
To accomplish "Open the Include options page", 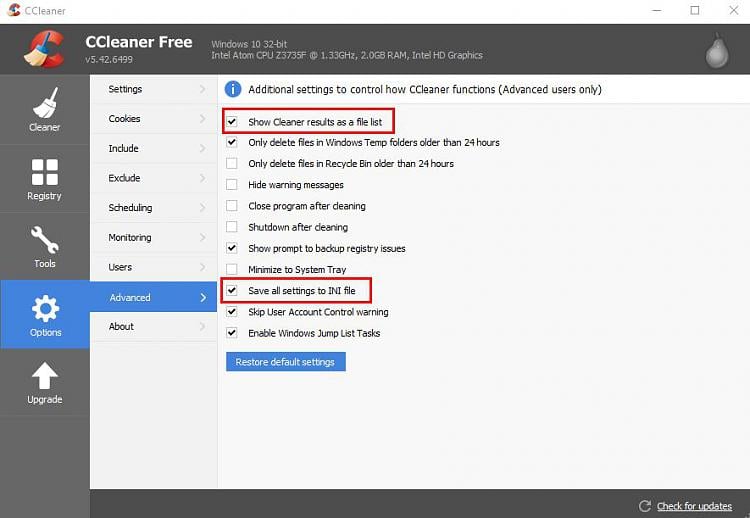I will pos(154,148).
